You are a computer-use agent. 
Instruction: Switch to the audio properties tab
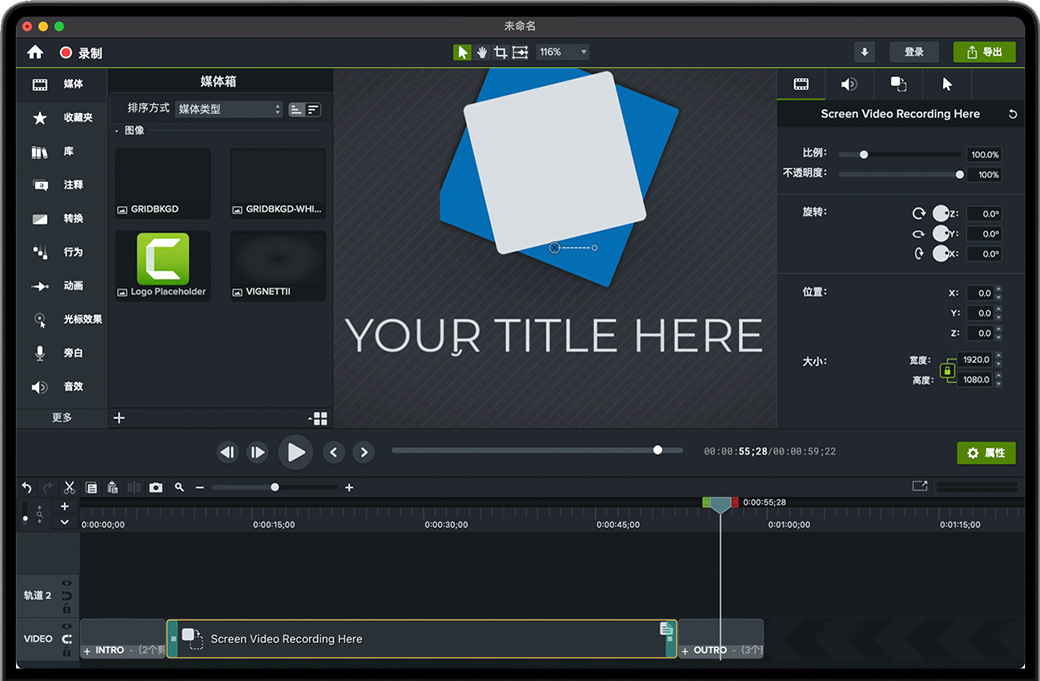point(848,85)
